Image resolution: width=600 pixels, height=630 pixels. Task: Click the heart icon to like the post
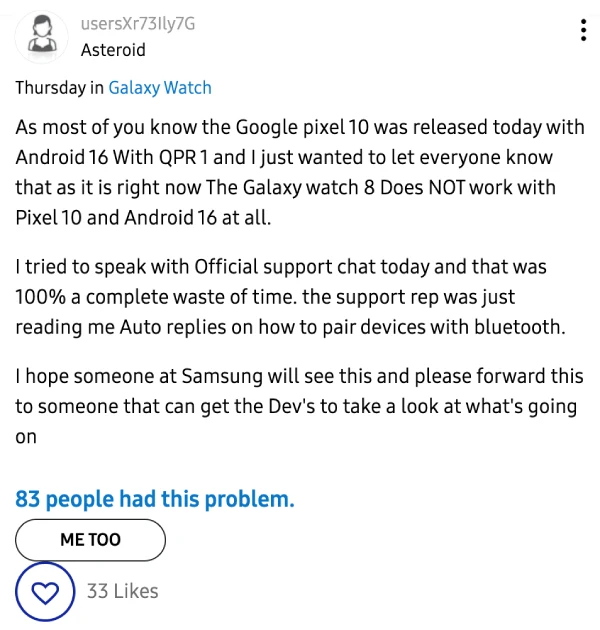[x=45, y=592]
